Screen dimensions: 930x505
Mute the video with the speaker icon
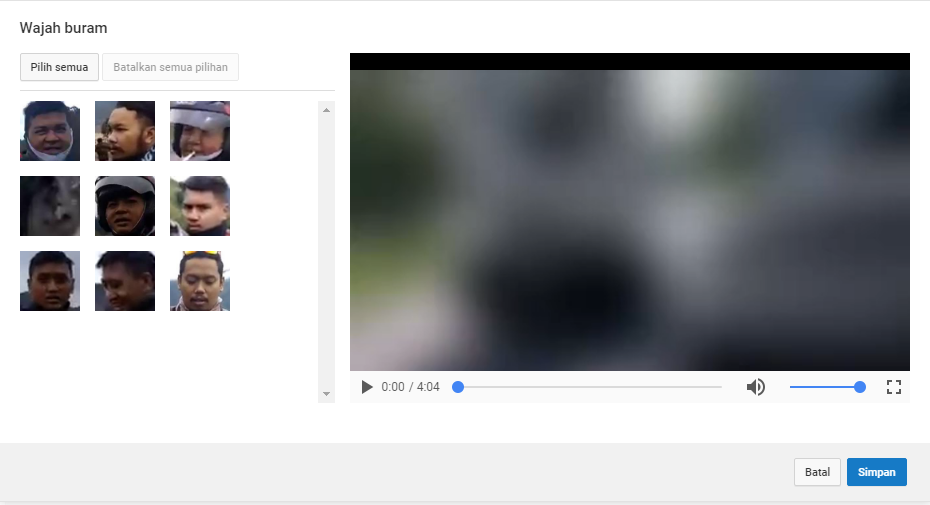(756, 387)
